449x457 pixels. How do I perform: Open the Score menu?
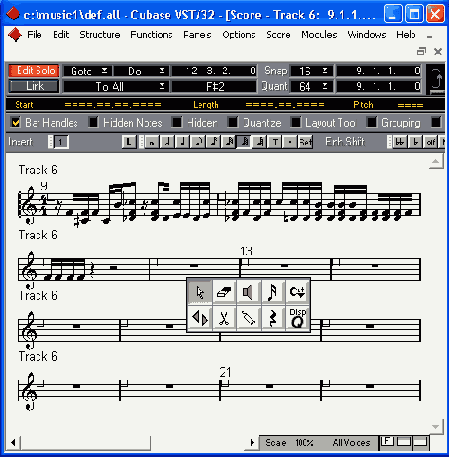pyautogui.click(x=278, y=35)
